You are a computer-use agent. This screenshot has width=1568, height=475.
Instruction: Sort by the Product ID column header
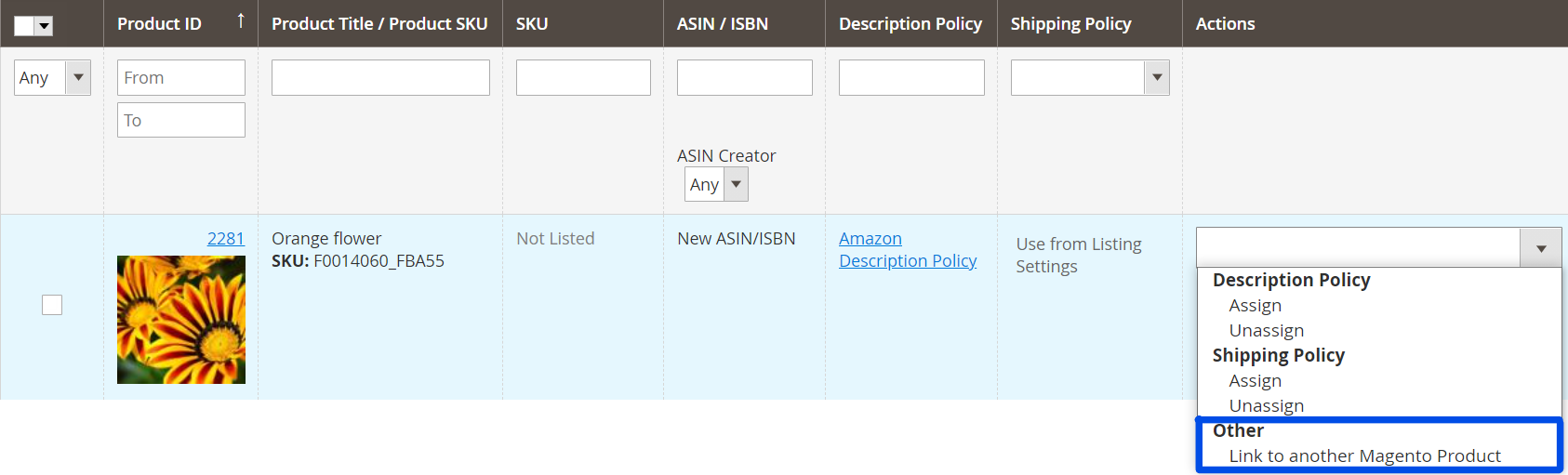[x=159, y=24]
